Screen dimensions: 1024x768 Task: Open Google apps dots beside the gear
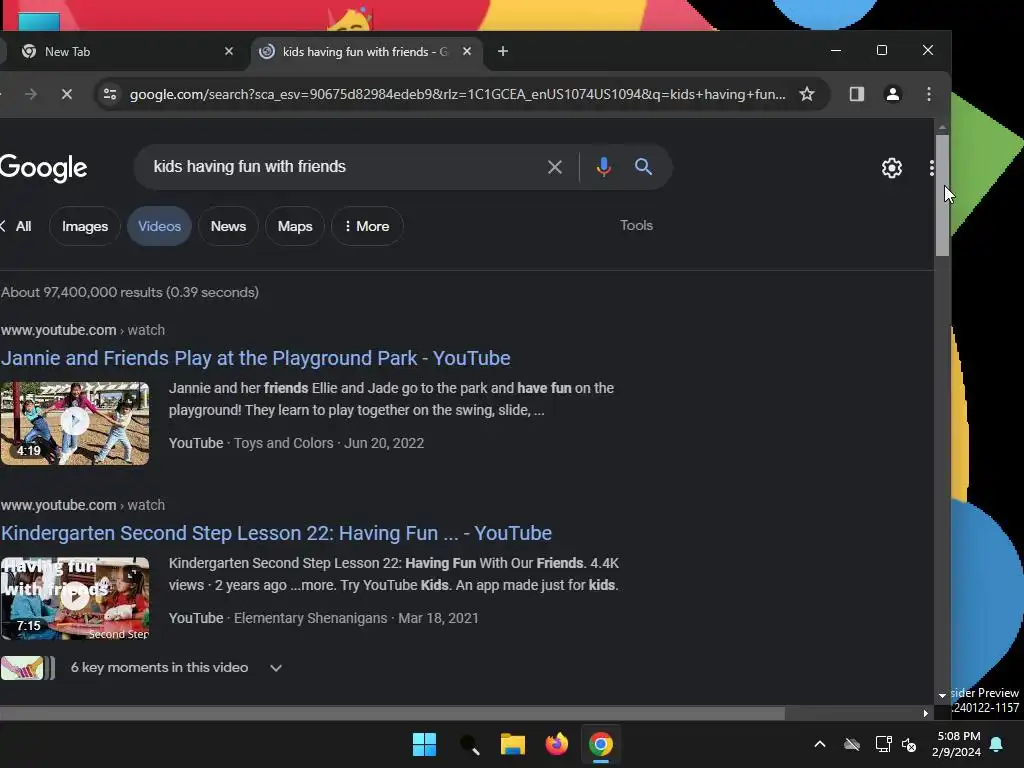[x=931, y=168]
